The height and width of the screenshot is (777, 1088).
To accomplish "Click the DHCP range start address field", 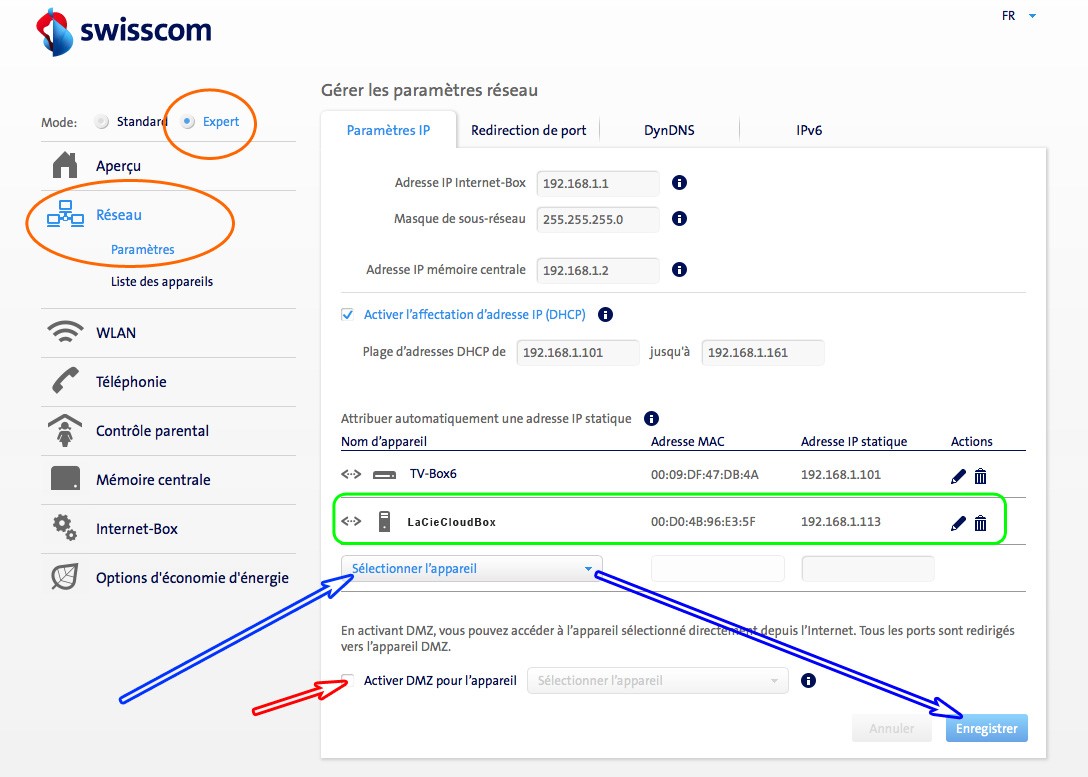I will (577, 352).
